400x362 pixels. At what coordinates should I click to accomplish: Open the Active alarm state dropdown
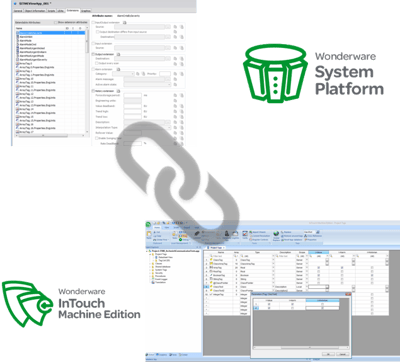coord(147,85)
